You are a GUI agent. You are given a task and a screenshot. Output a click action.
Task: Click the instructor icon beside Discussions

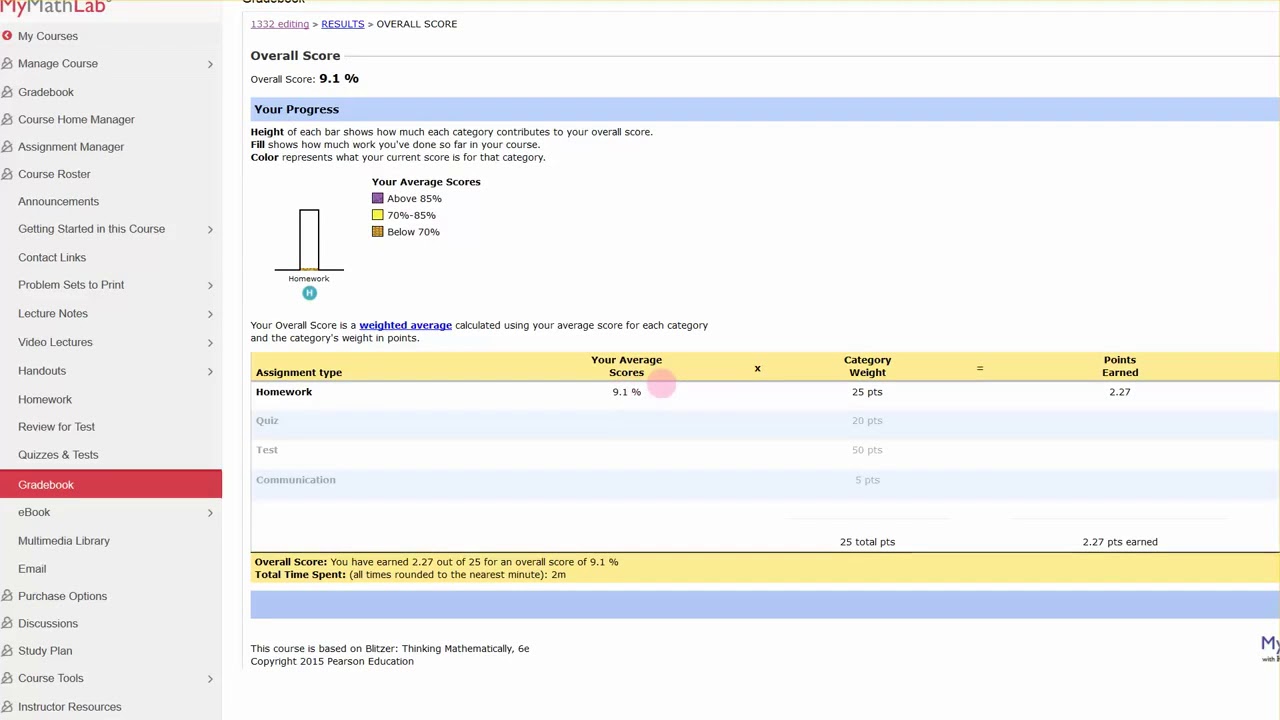(x=7, y=624)
